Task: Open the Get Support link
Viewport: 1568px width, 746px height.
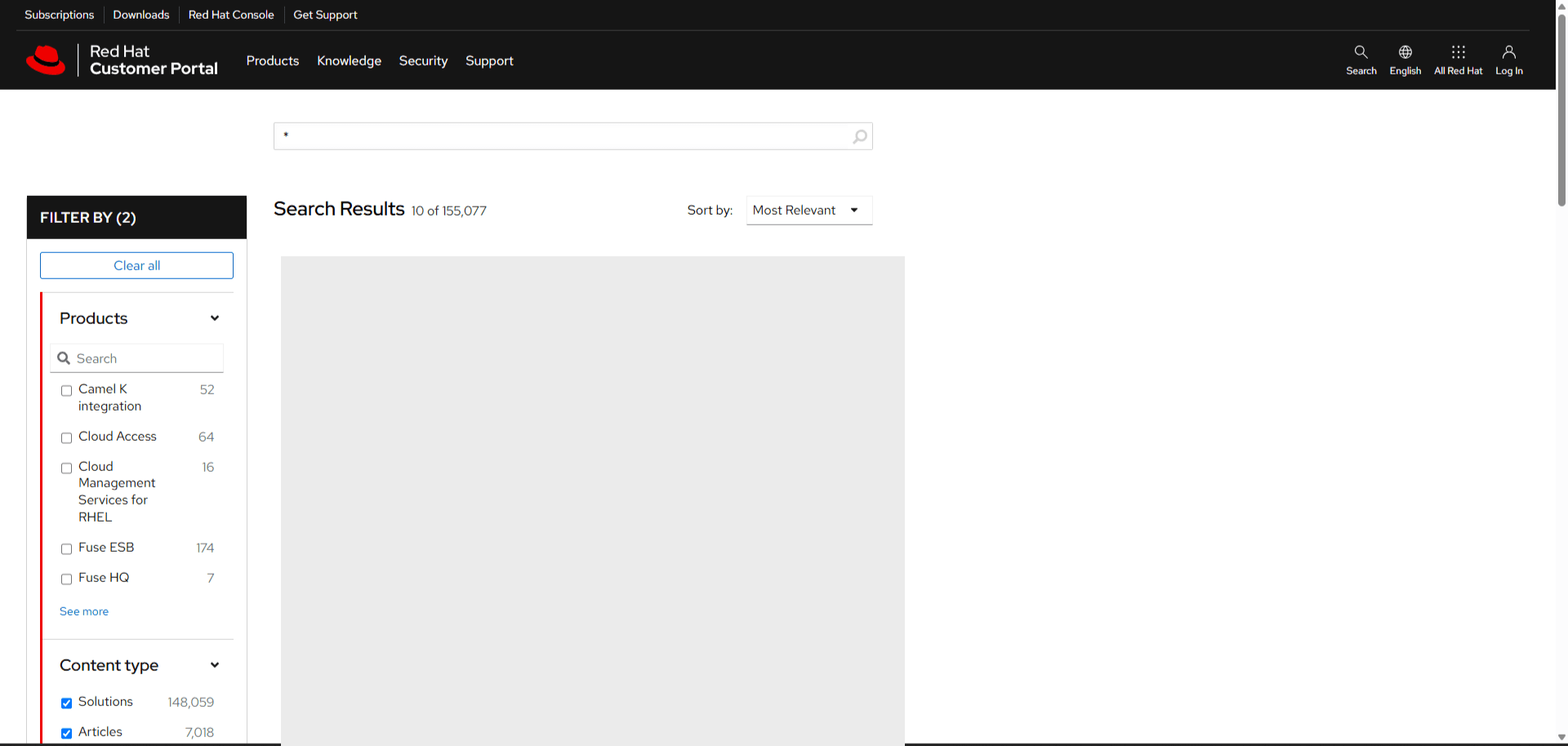Action: (325, 15)
